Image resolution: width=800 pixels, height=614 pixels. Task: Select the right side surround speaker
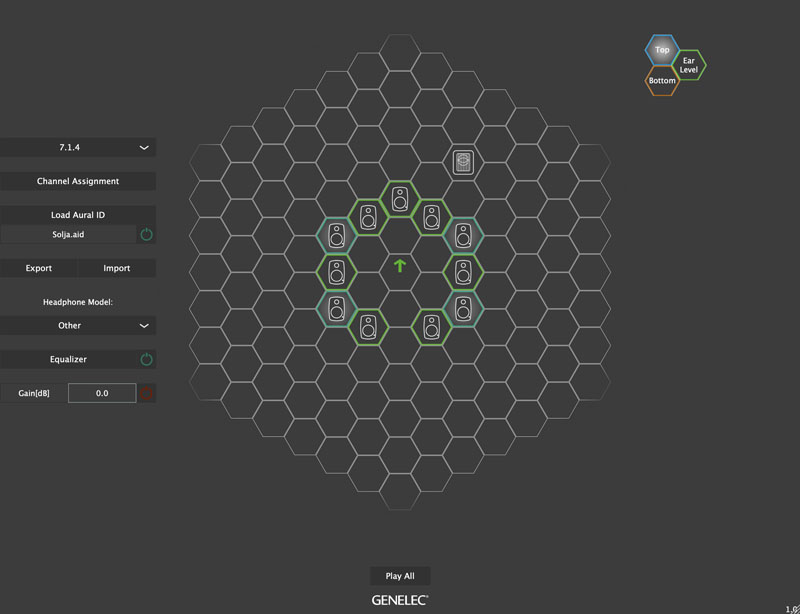pos(463,272)
